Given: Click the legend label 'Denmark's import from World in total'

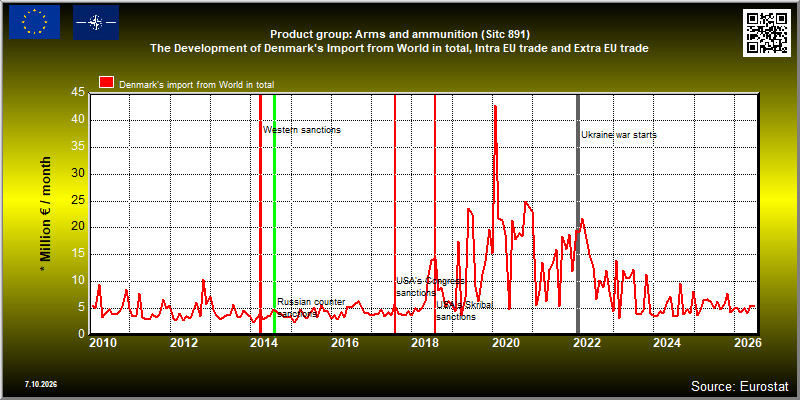Looking at the screenshot, I should tap(197, 85).
